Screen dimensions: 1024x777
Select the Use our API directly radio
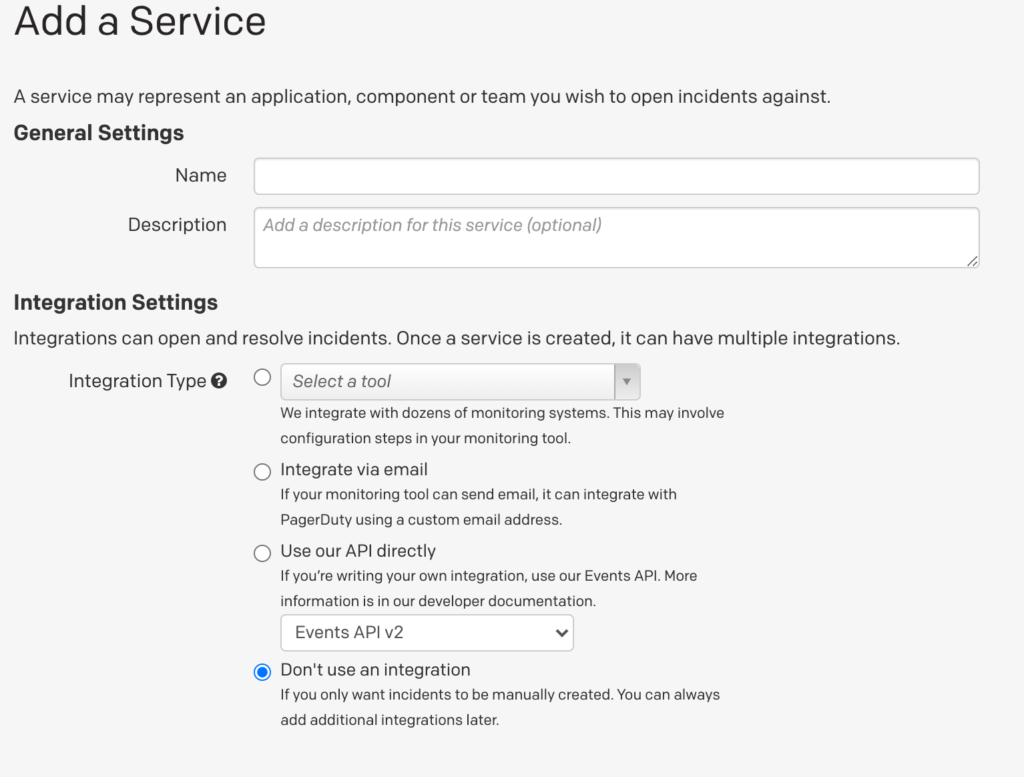pyautogui.click(x=262, y=553)
